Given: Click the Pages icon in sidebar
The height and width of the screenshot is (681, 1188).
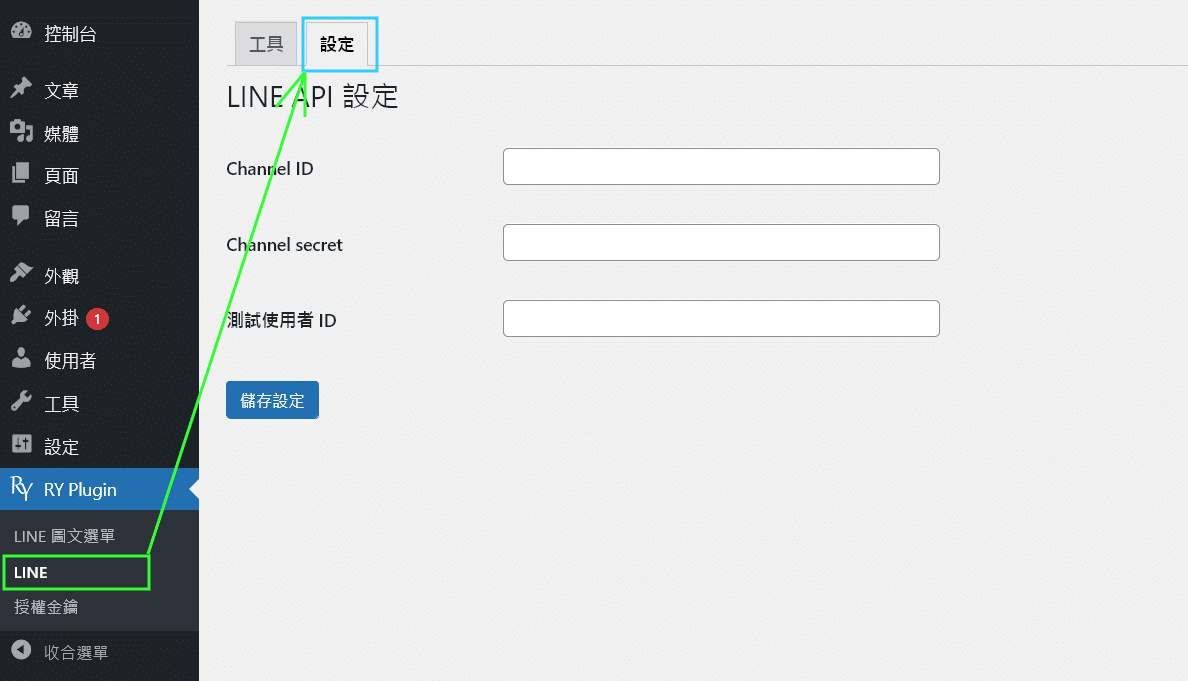Looking at the screenshot, I should 21,174.
